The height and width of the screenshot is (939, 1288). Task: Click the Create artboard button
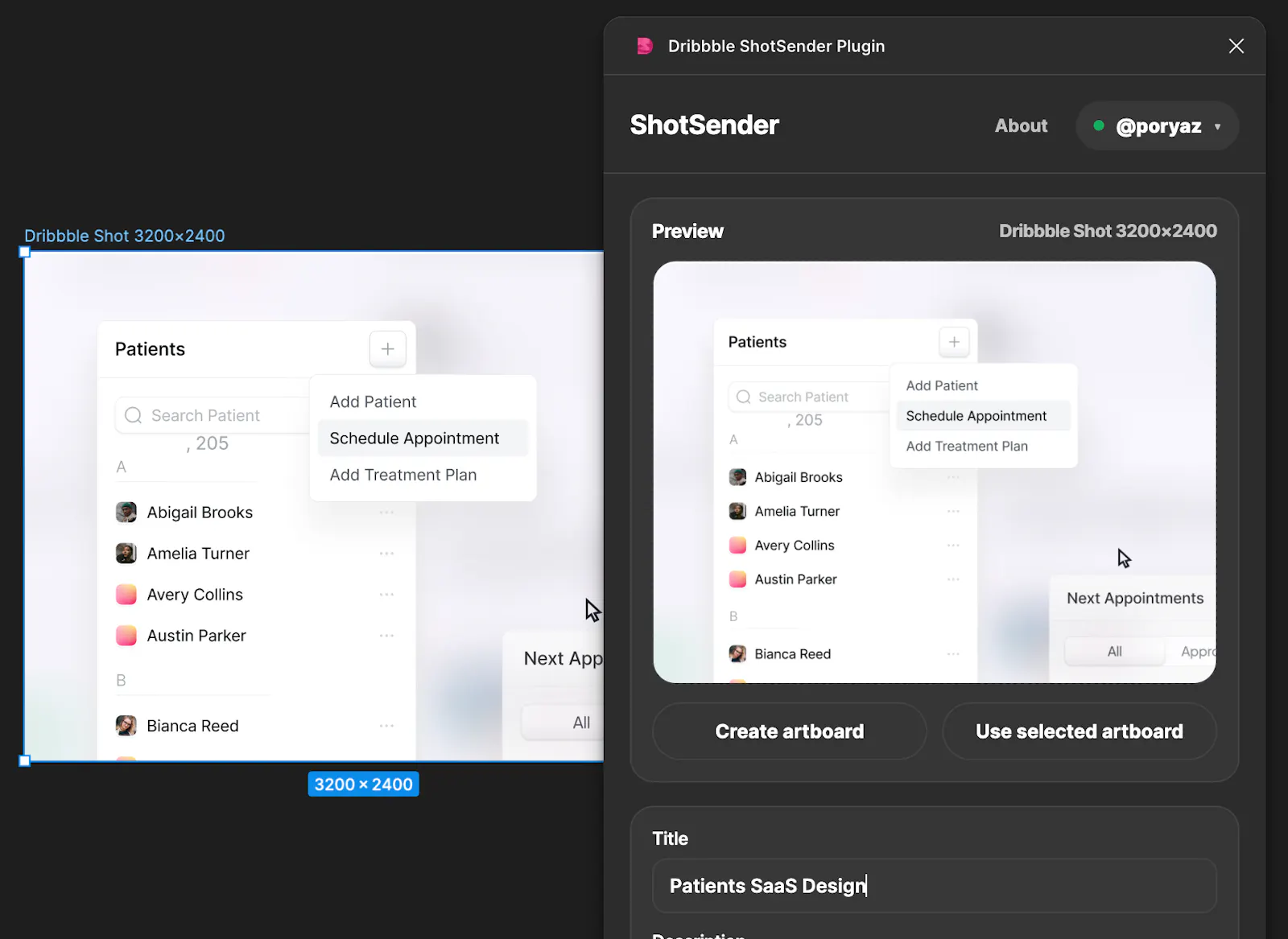point(790,731)
